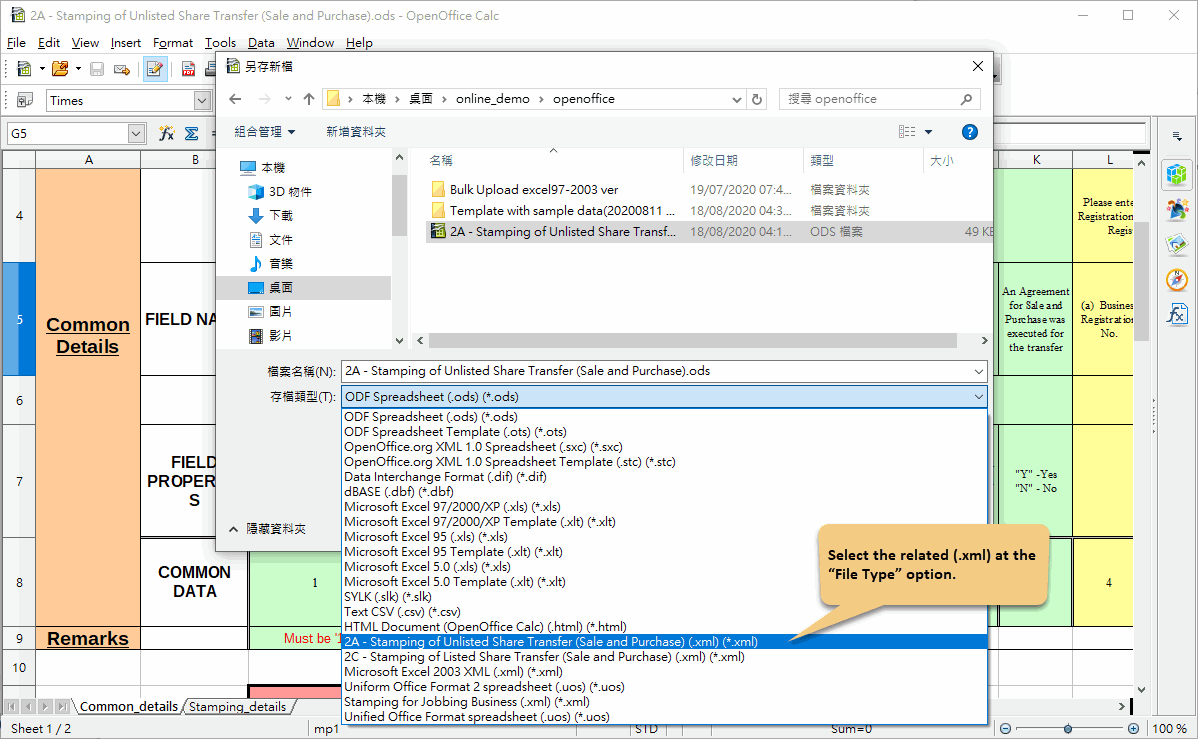Click the Save floppy disk icon

coord(97,69)
